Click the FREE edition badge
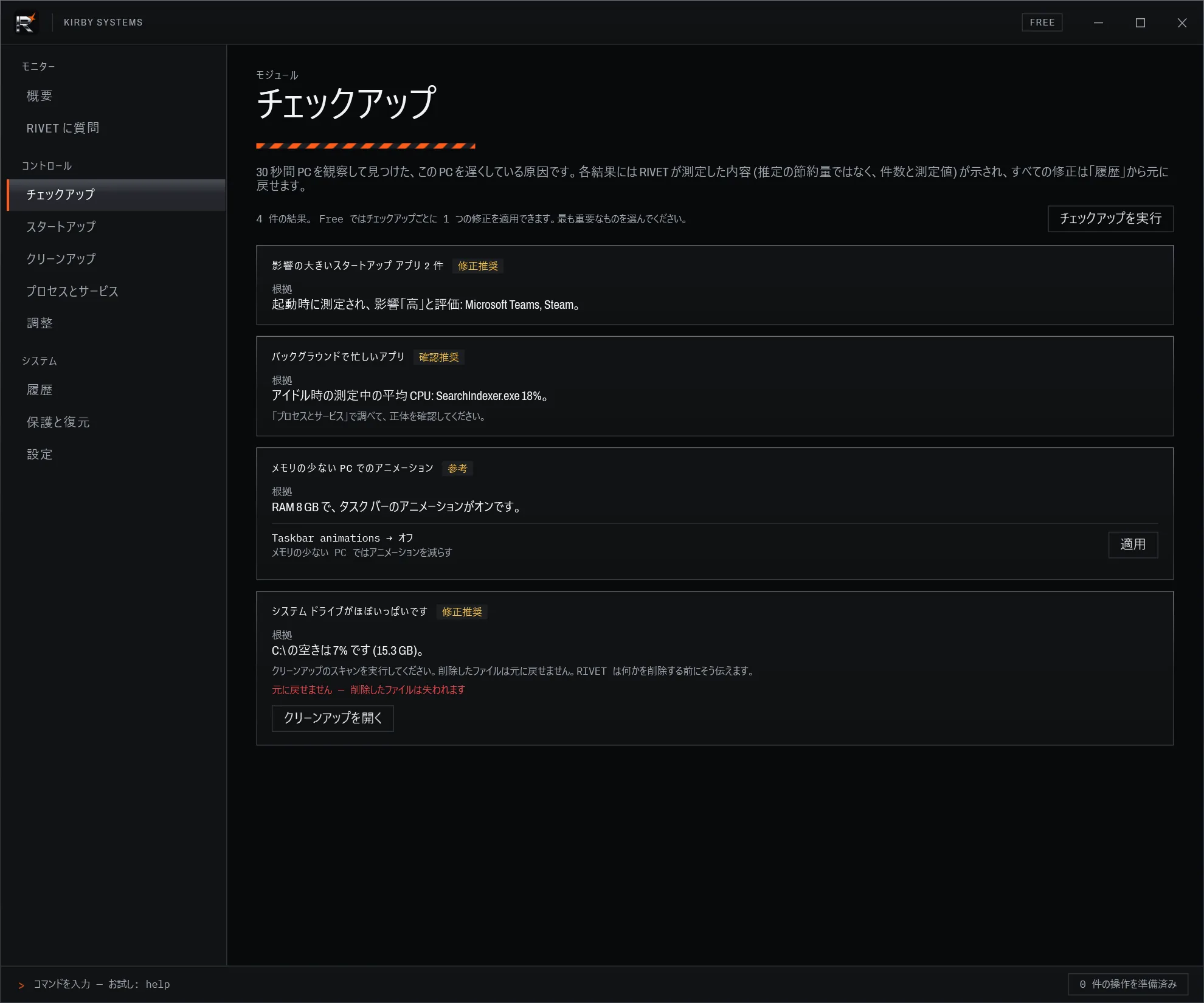Image resolution: width=1204 pixels, height=1003 pixels. [x=1042, y=22]
